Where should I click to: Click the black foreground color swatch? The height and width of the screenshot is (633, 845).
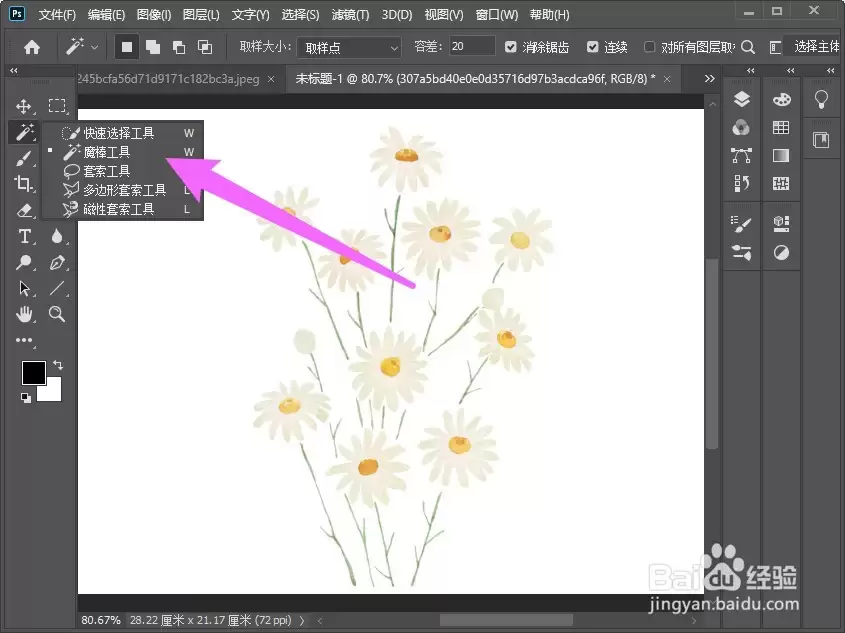click(x=34, y=373)
